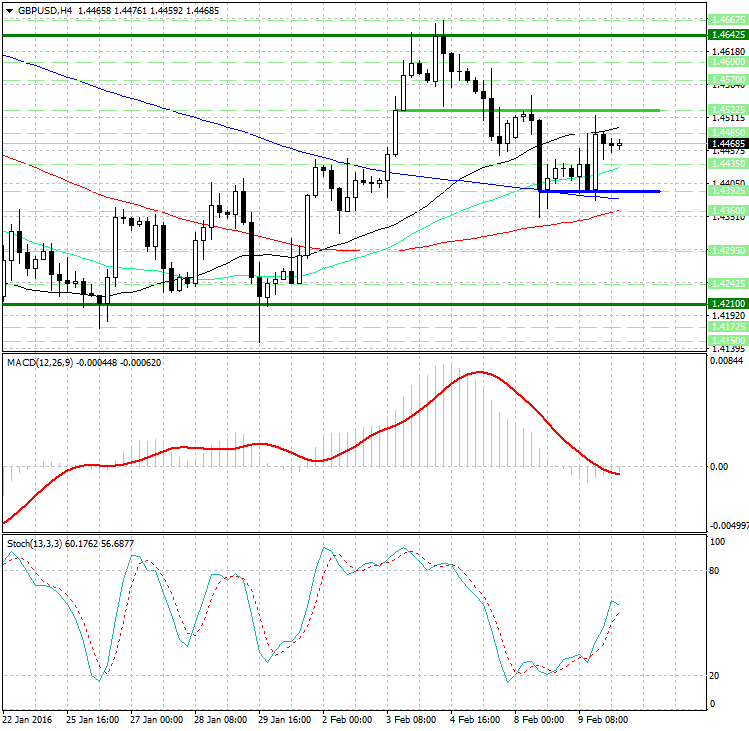The image size is (749, 731).
Task: Click the Stochastic 20 level label
Action: 715,676
